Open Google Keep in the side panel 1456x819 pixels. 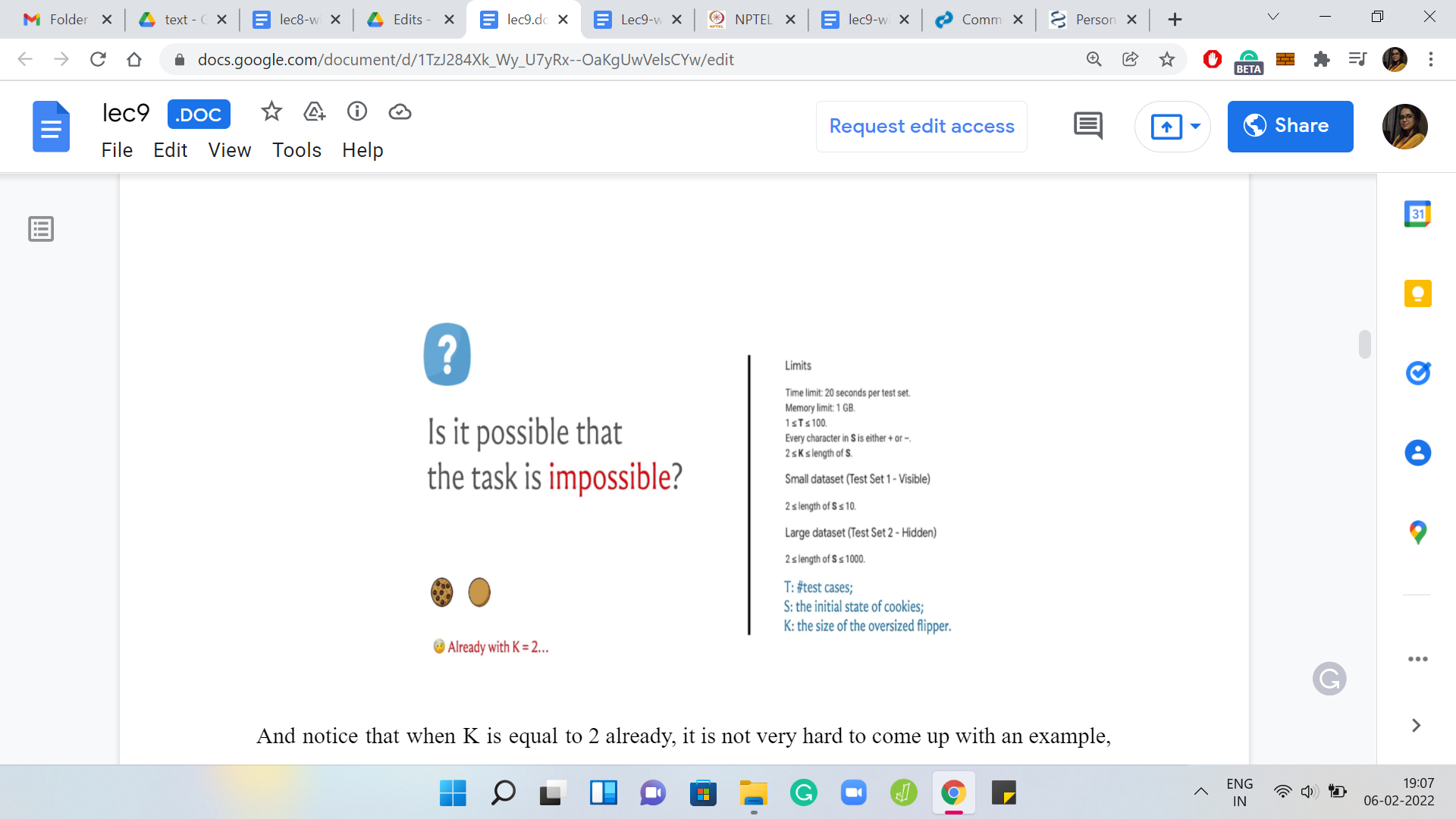pos(1417,293)
